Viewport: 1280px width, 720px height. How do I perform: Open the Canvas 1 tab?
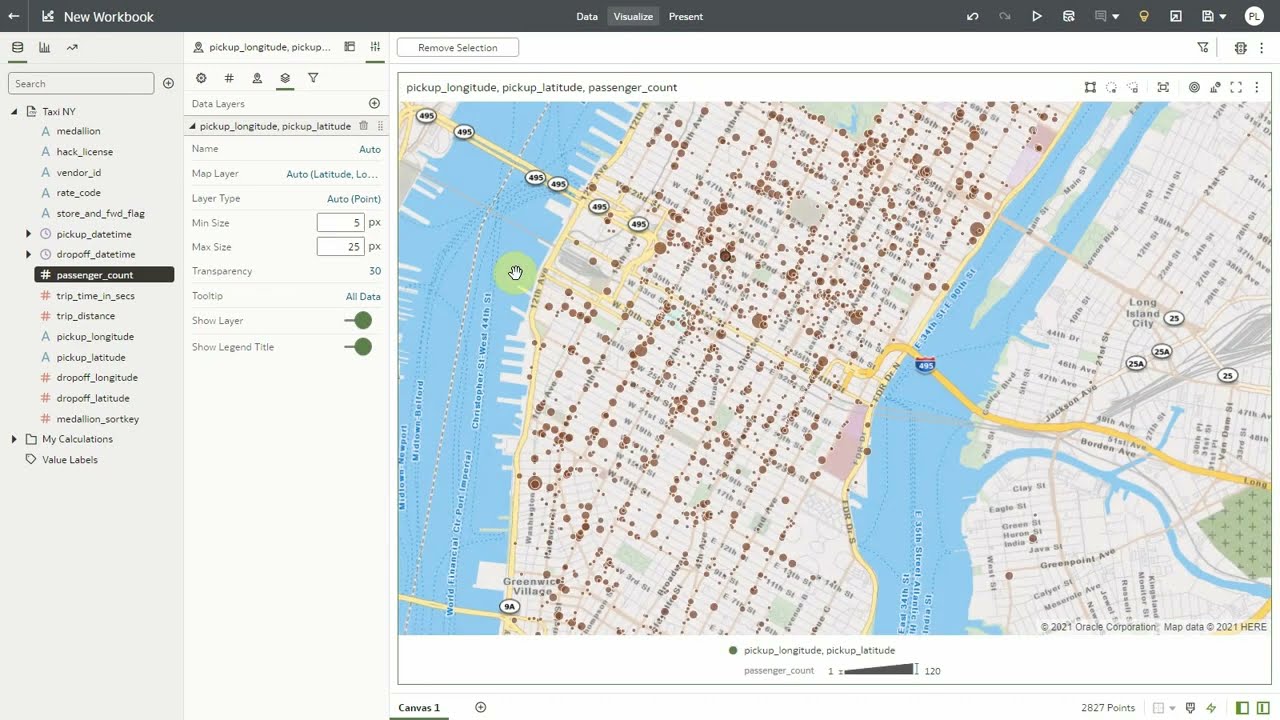(419, 707)
